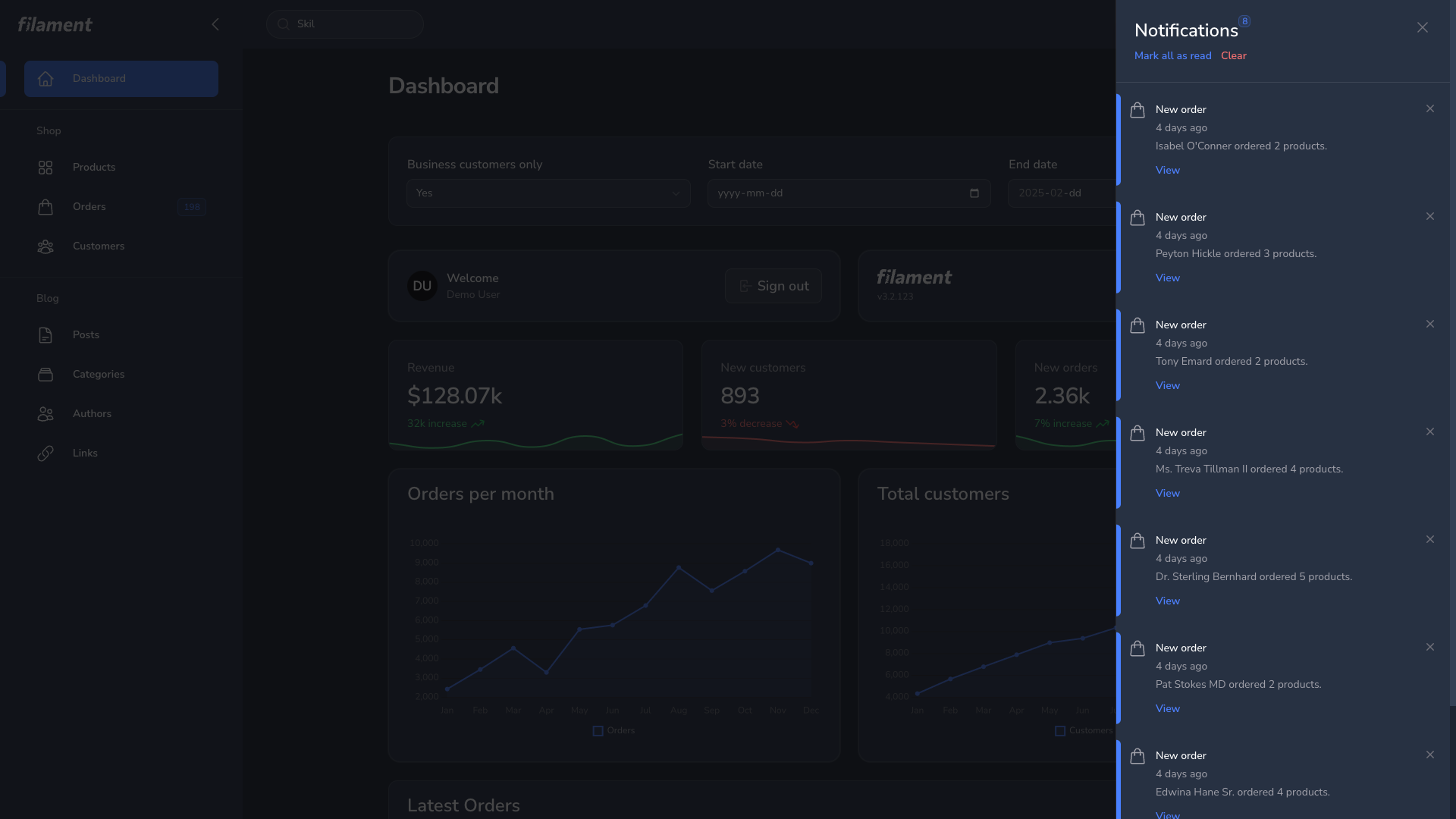Click the Products grid icon

click(x=45, y=168)
